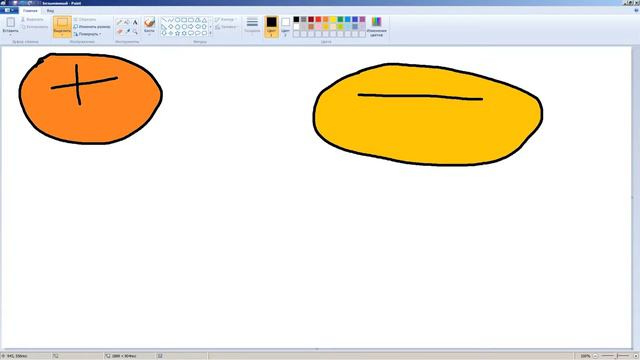Pick the Oval shape in gallery
This screenshot has width=640, height=360.
click(178, 20)
